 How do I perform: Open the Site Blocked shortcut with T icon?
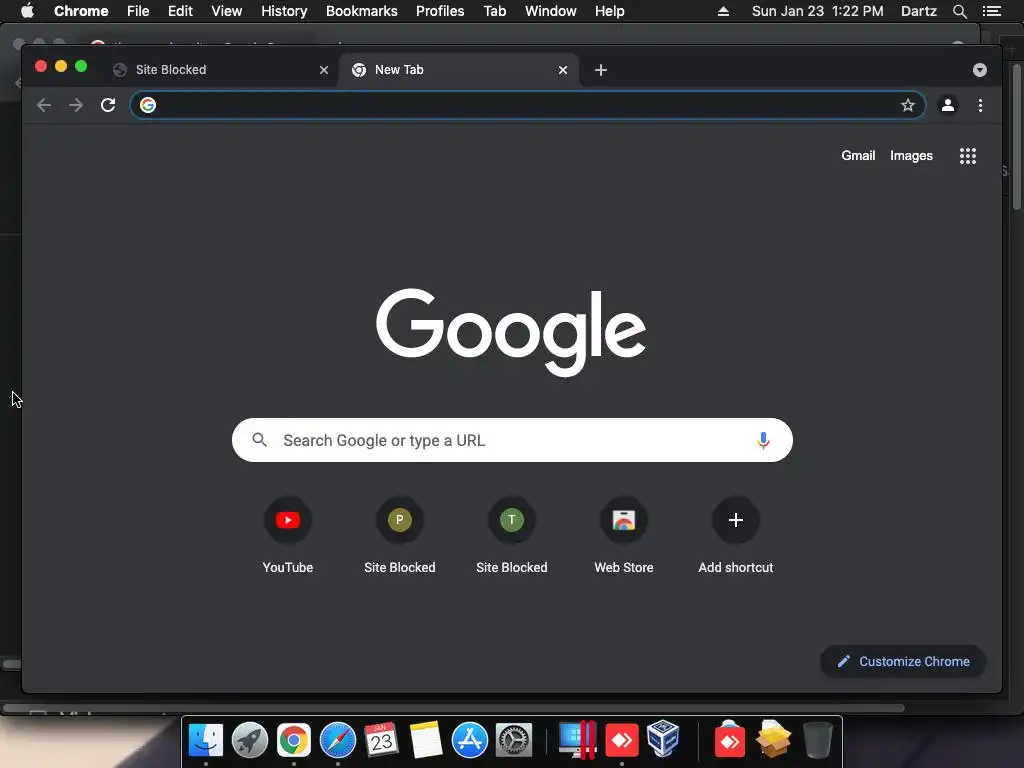[511, 536]
